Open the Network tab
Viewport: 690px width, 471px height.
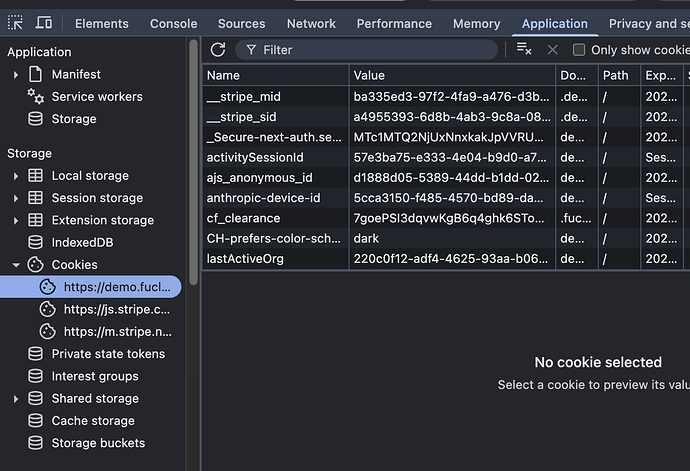[x=311, y=23]
